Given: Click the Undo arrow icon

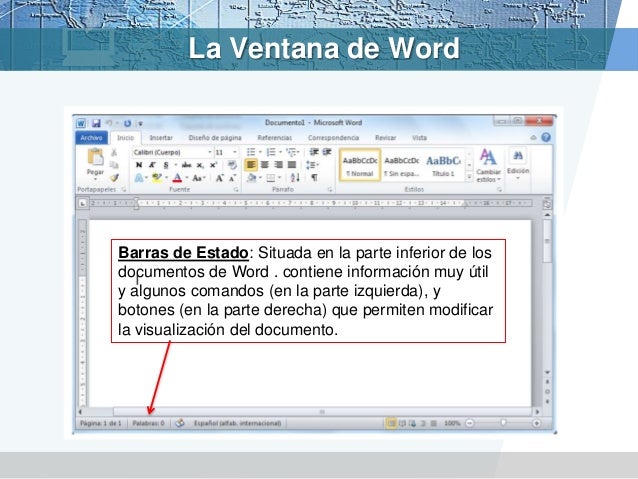Looking at the screenshot, I should pos(109,123).
